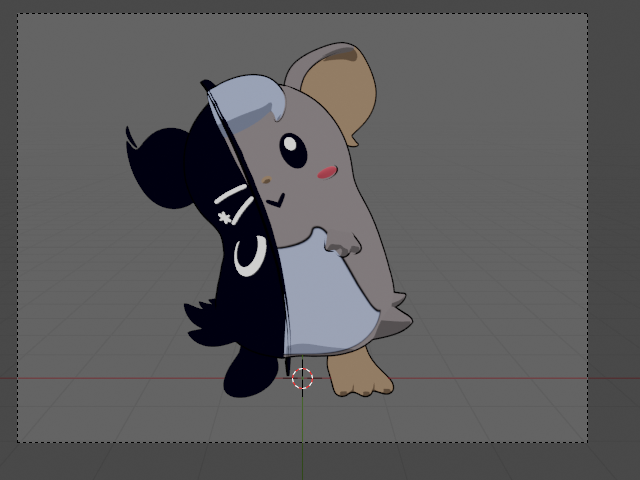Click the pink cheek blush
This screenshot has height=480, width=640.
coord(327,172)
